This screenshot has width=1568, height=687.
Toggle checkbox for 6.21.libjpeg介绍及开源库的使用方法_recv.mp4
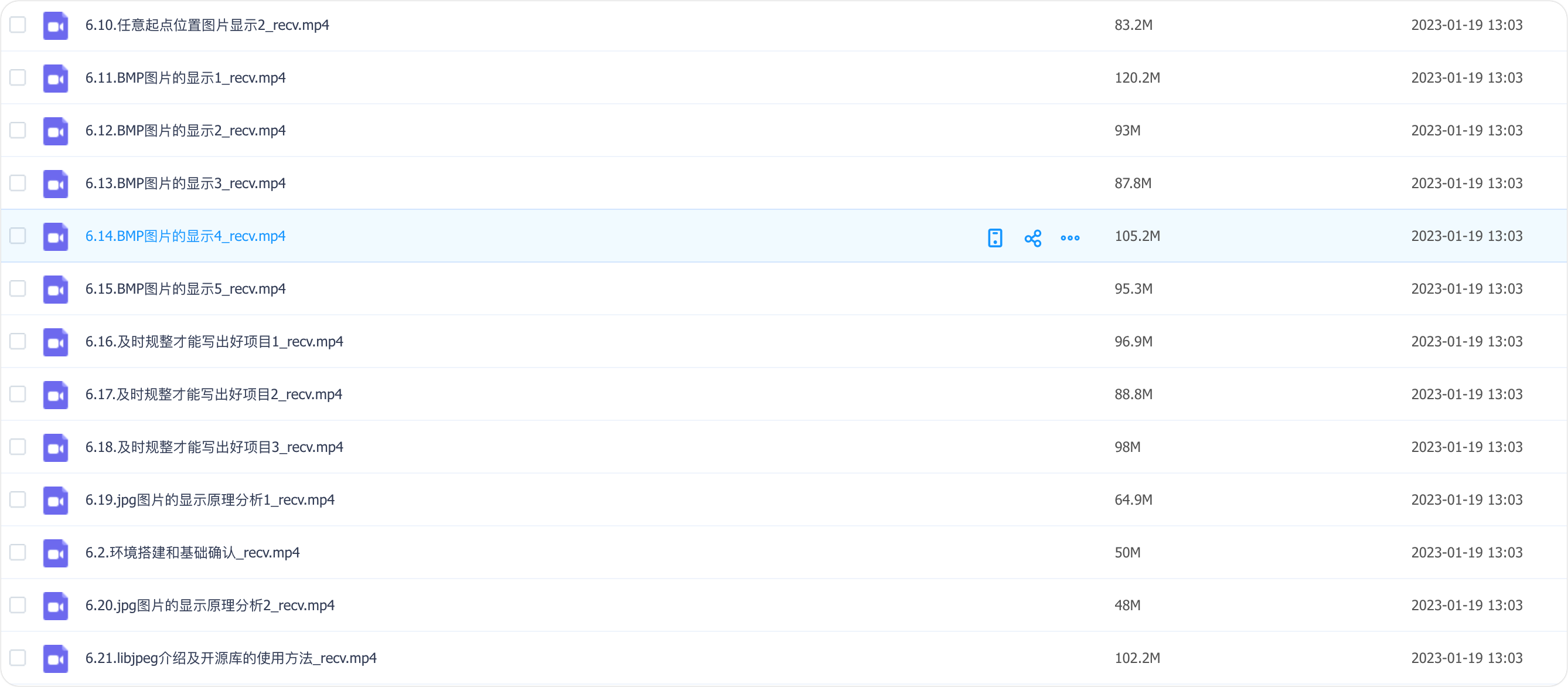tap(18, 658)
